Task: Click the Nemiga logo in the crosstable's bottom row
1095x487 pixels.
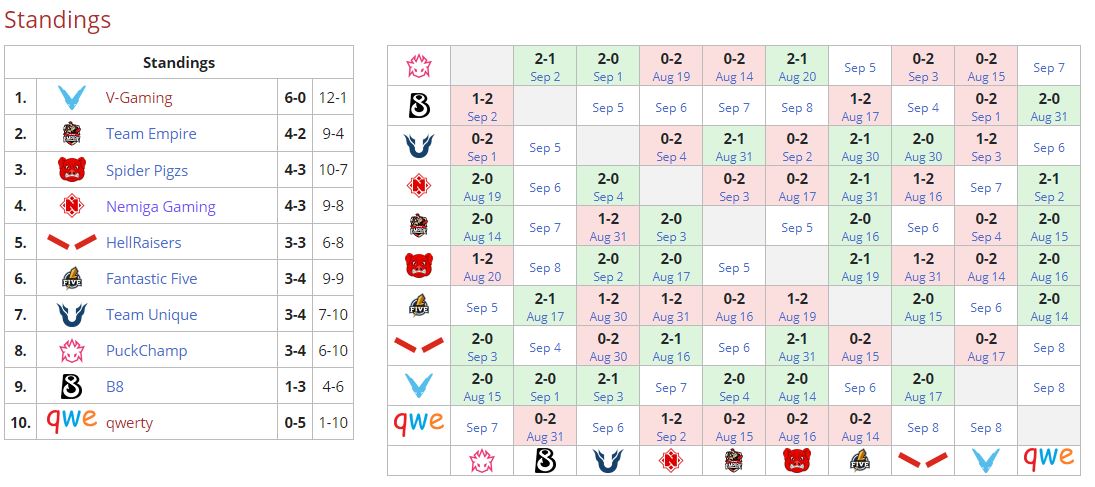Action: coord(671,460)
